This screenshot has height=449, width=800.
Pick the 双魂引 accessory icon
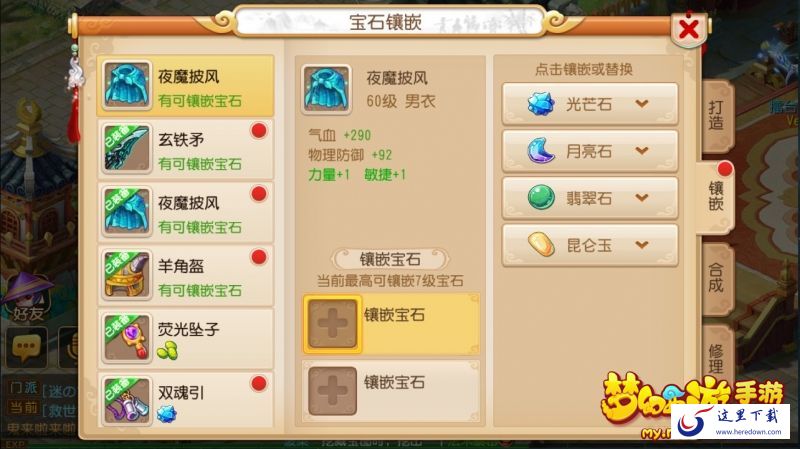pyautogui.click(x=127, y=401)
